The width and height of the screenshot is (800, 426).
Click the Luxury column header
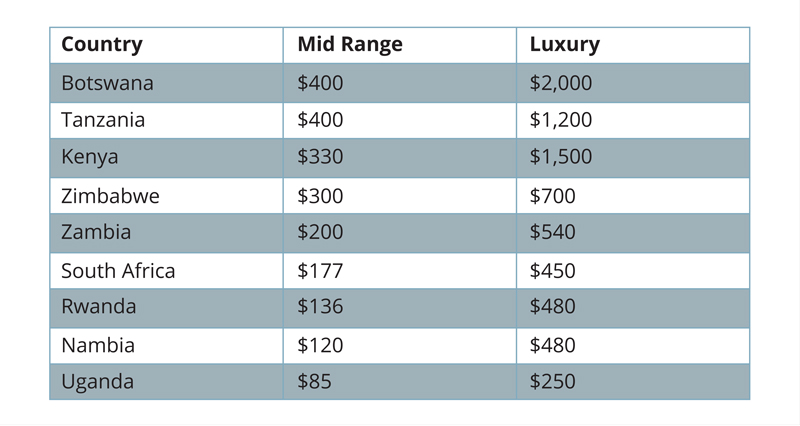click(565, 45)
